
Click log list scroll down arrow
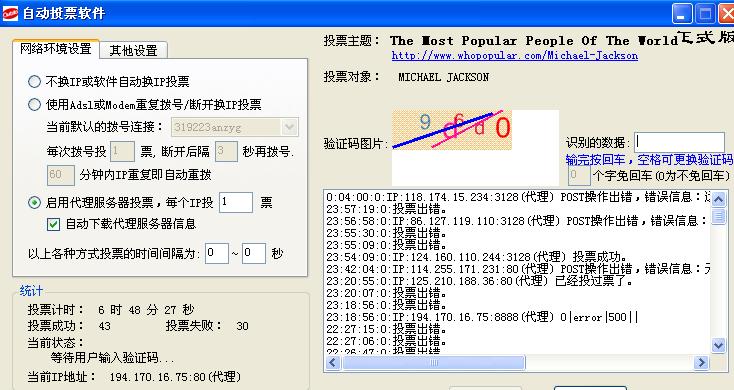719,346
